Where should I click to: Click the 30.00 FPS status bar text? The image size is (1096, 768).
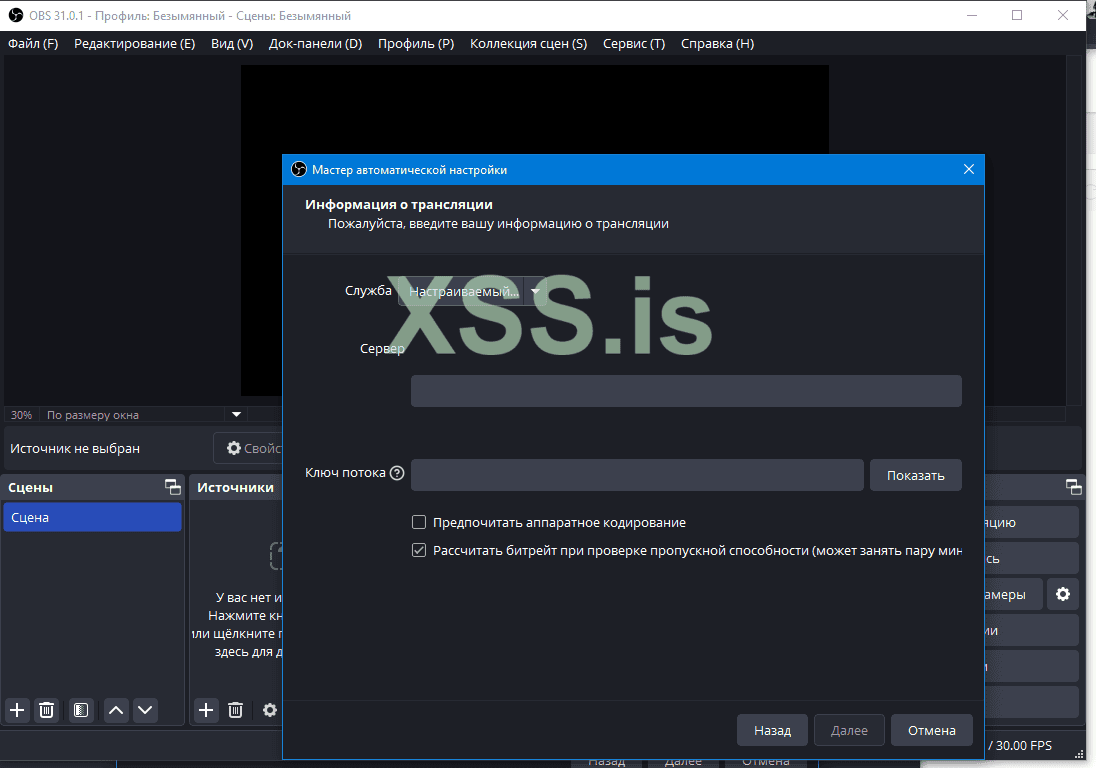coord(1023,745)
